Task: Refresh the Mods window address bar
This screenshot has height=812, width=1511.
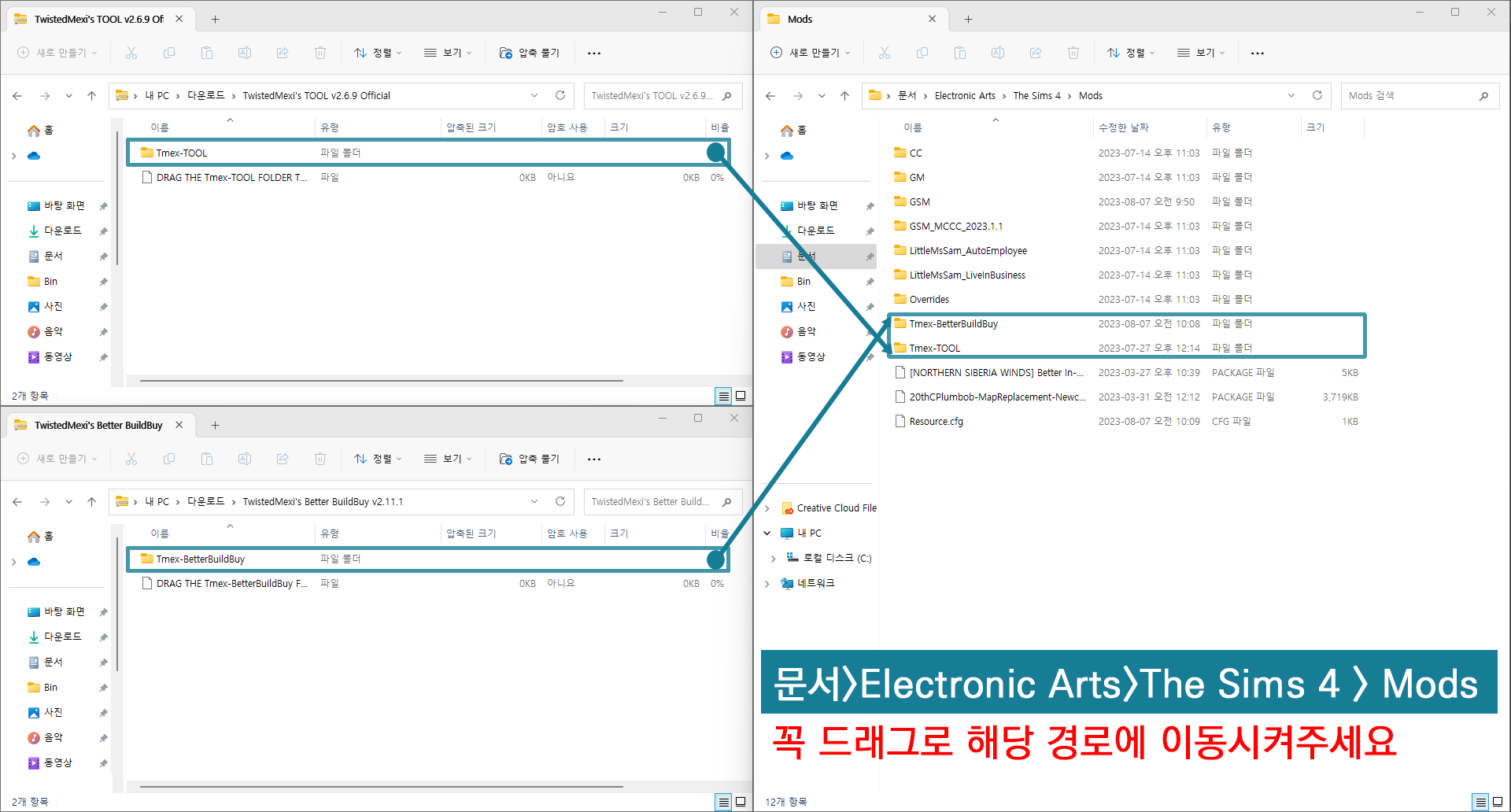Action: click(x=1317, y=95)
